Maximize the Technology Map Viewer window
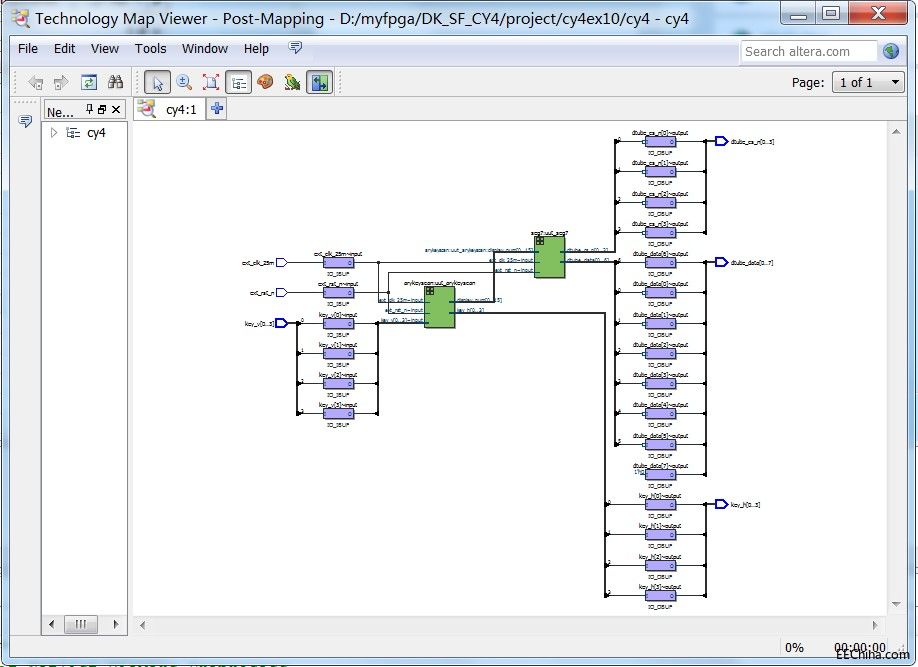The width and height of the screenshot is (918, 667). [x=831, y=14]
